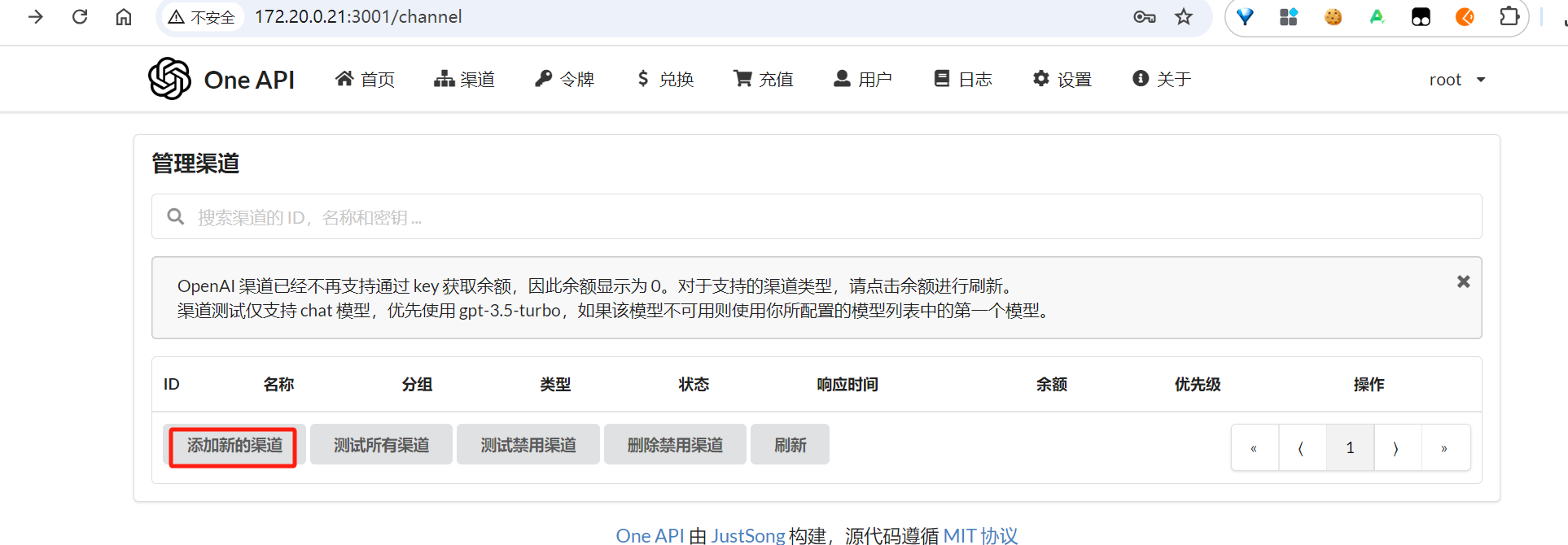Image resolution: width=1568 pixels, height=545 pixels.
Task: Click the search magnifier icon
Action: 175,216
